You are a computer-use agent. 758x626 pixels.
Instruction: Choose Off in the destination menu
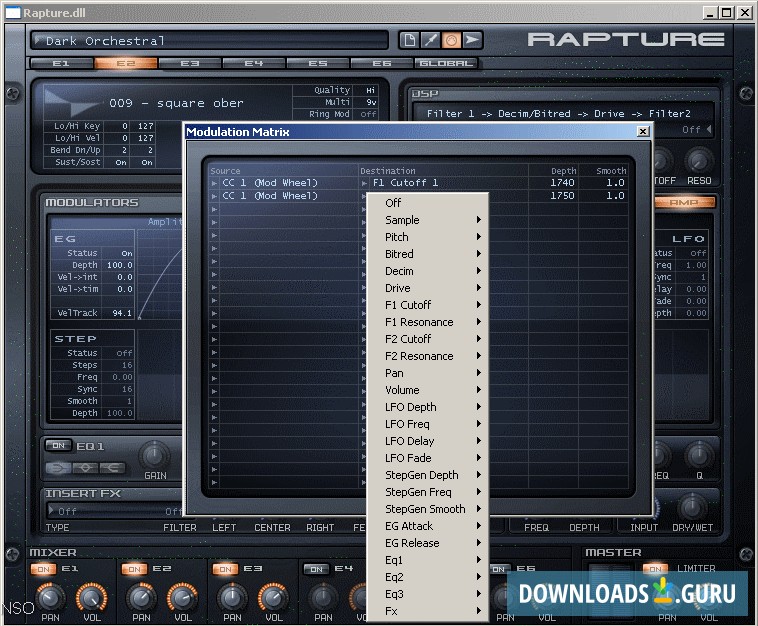tap(394, 203)
